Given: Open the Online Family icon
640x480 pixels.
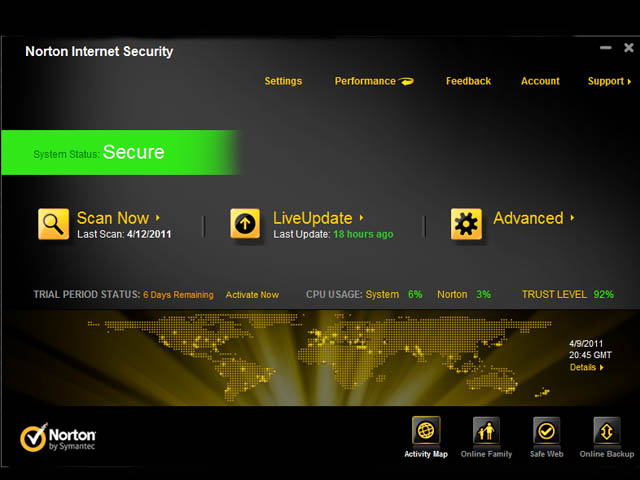Looking at the screenshot, I should (x=487, y=431).
